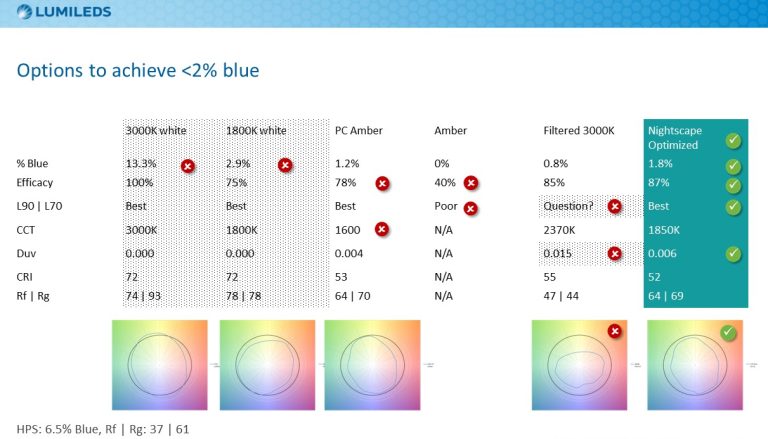Click green checkmark next to 87% efficacy
Viewport: 768px width, 439px height.
coord(733,185)
